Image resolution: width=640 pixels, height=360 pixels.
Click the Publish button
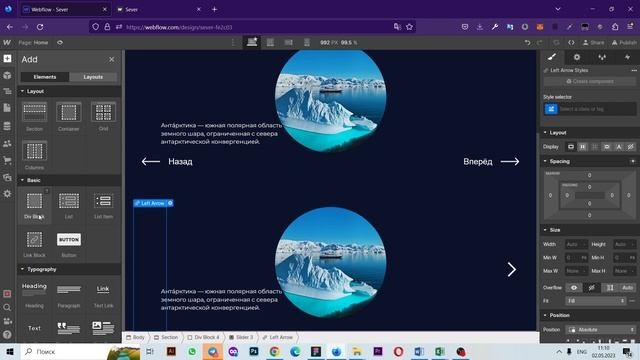[x=624, y=42]
